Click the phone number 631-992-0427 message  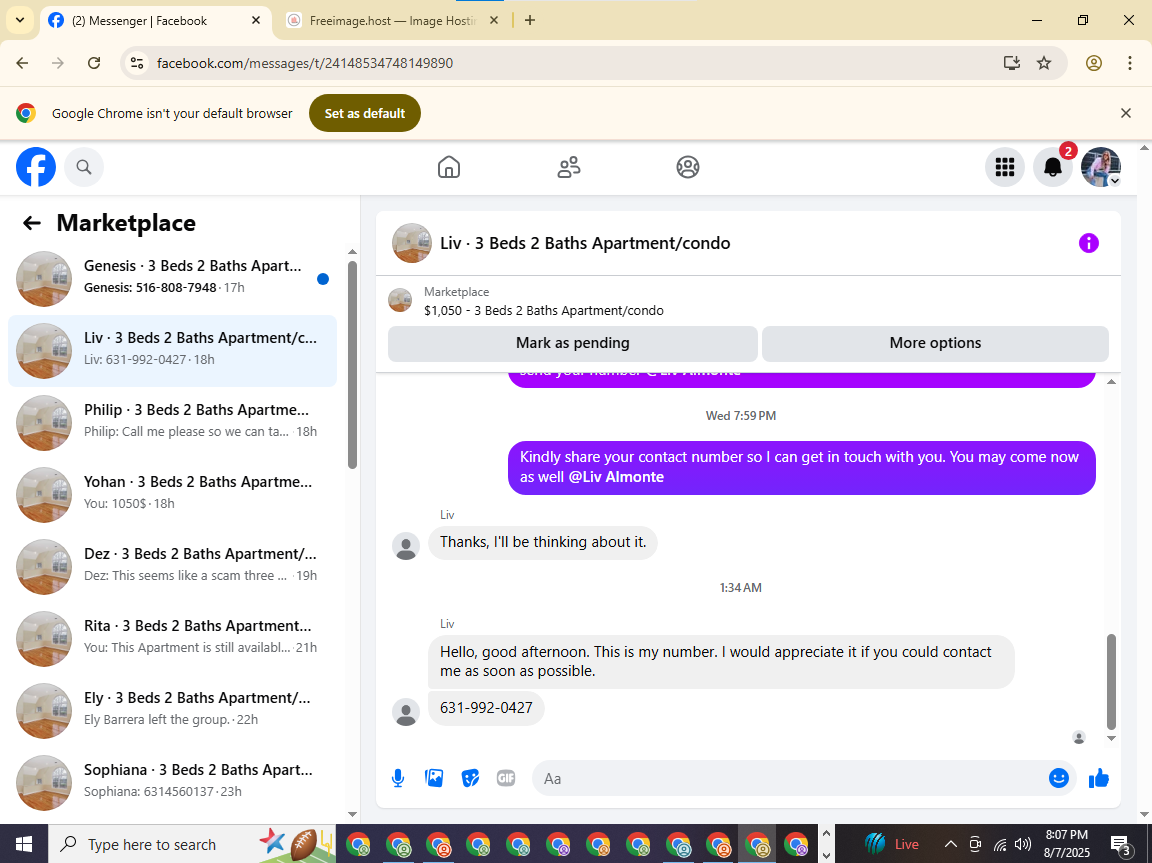pyautogui.click(x=486, y=708)
